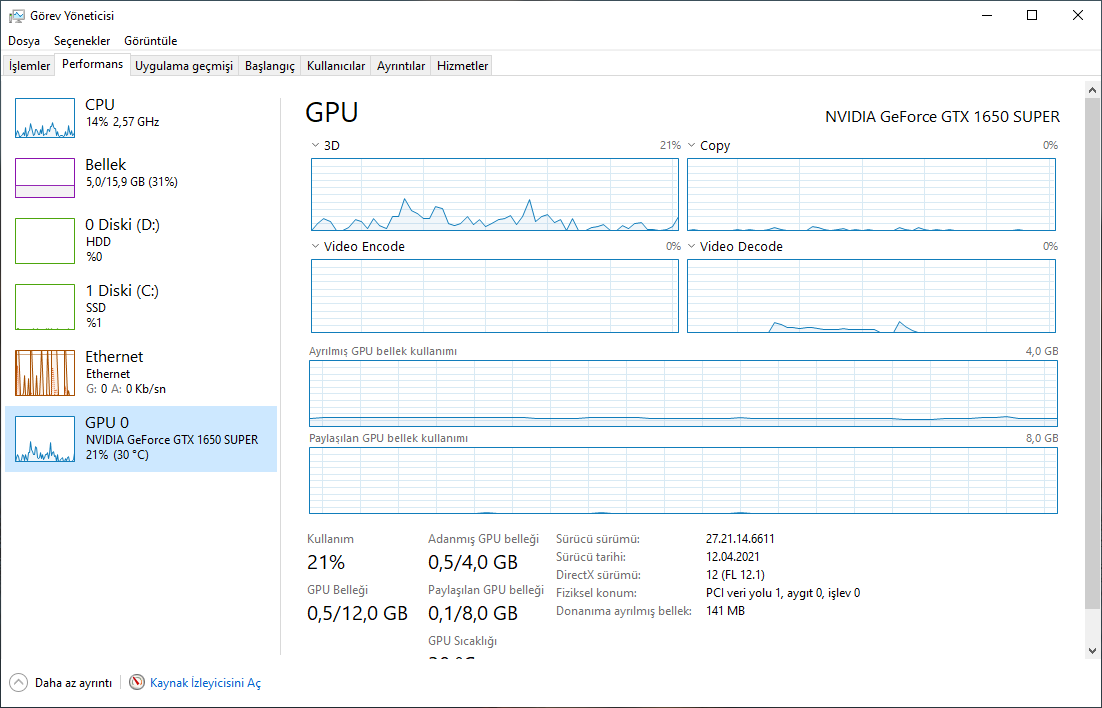Open the 1 Diski (C:) graph
This screenshot has width=1102, height=708.
click(45, 307)
